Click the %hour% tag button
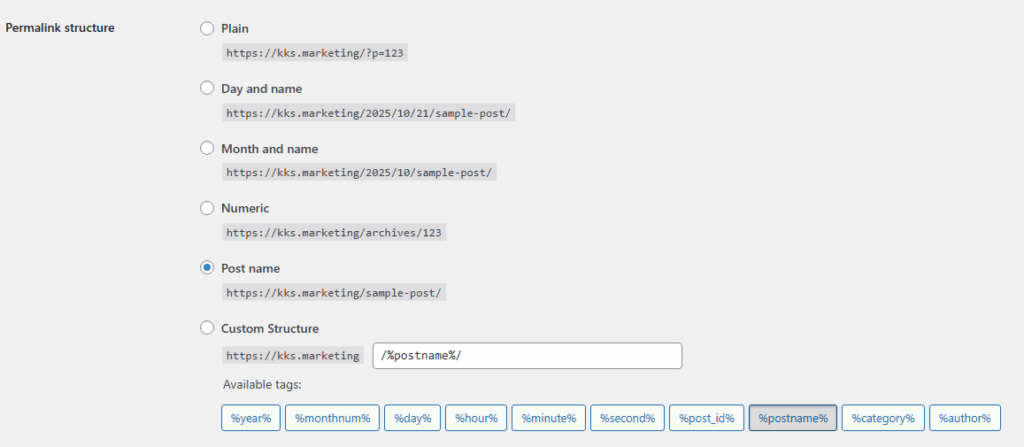This screenshot has width=1024, height=447. 476,418
